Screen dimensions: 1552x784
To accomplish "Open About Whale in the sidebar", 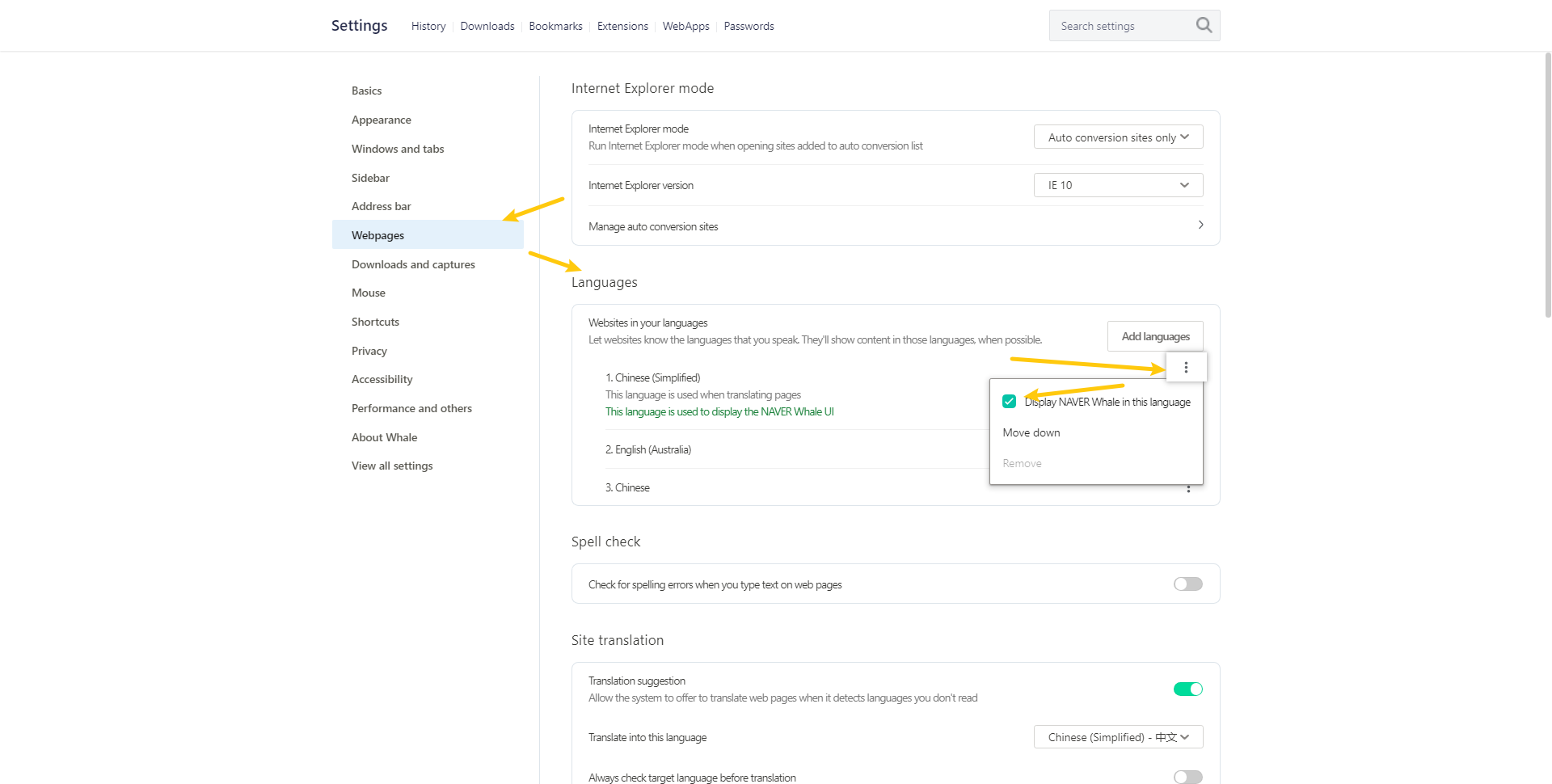I will click(385, 437).
